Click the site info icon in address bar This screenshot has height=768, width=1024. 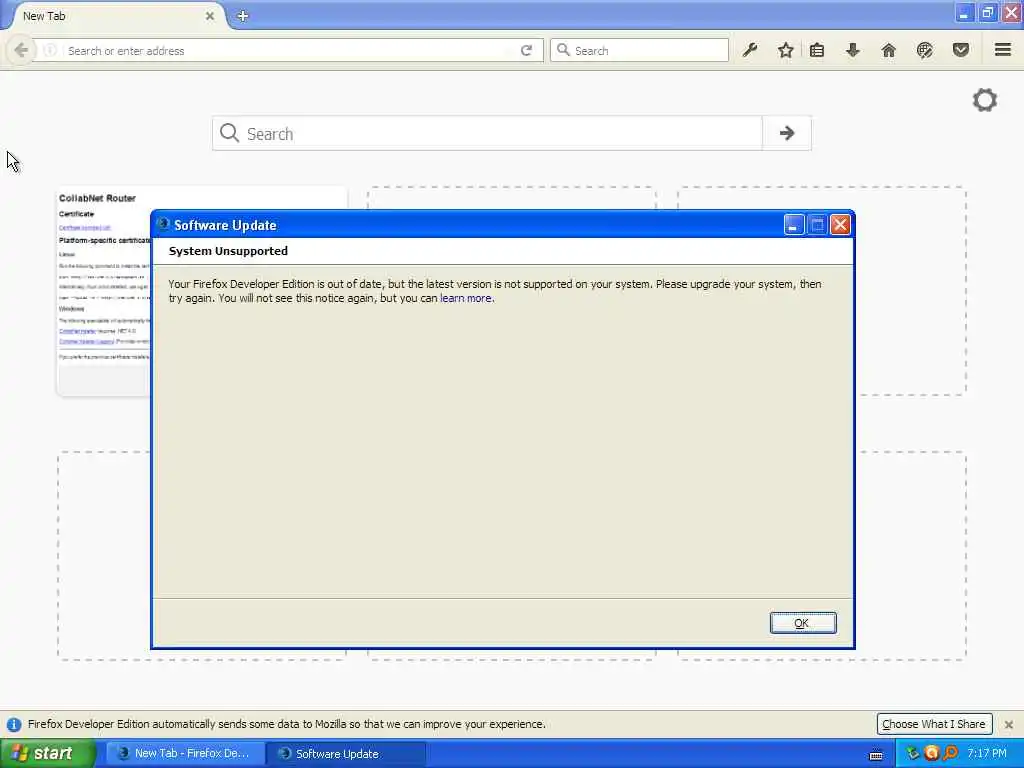50,50
